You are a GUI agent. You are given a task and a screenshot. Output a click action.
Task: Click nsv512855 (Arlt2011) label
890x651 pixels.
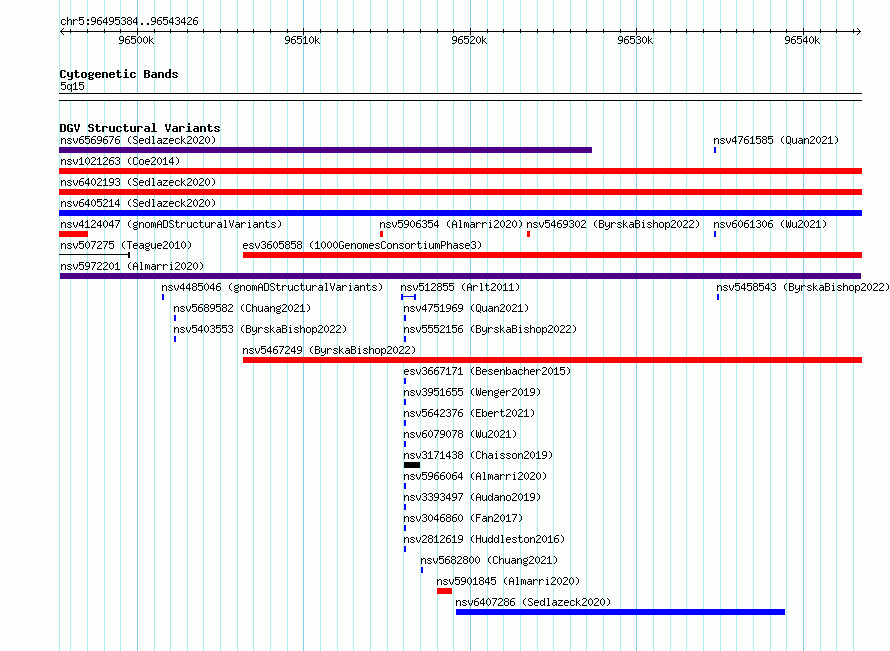click(460, 287)
